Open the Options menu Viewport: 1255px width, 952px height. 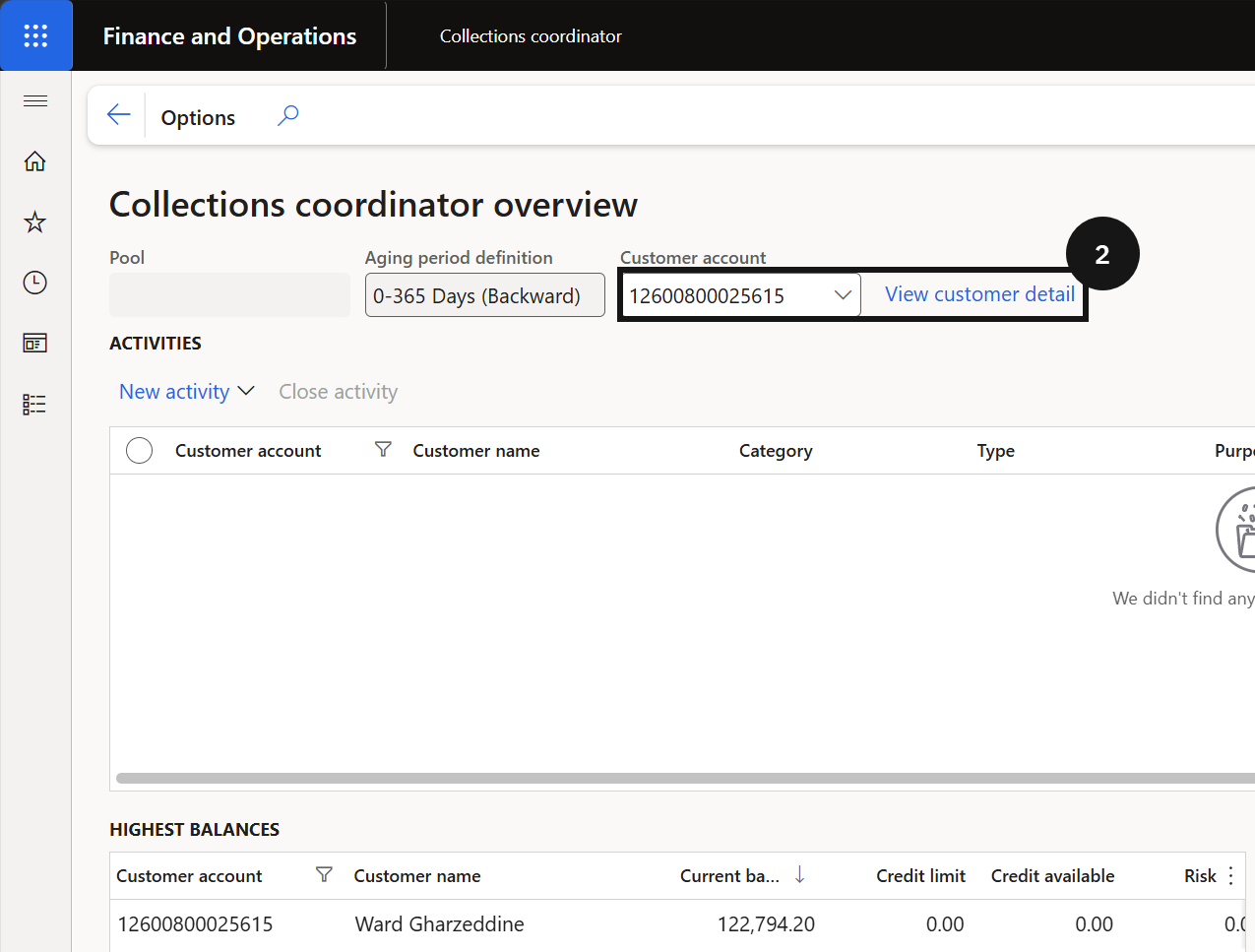[x=198, y=117]
